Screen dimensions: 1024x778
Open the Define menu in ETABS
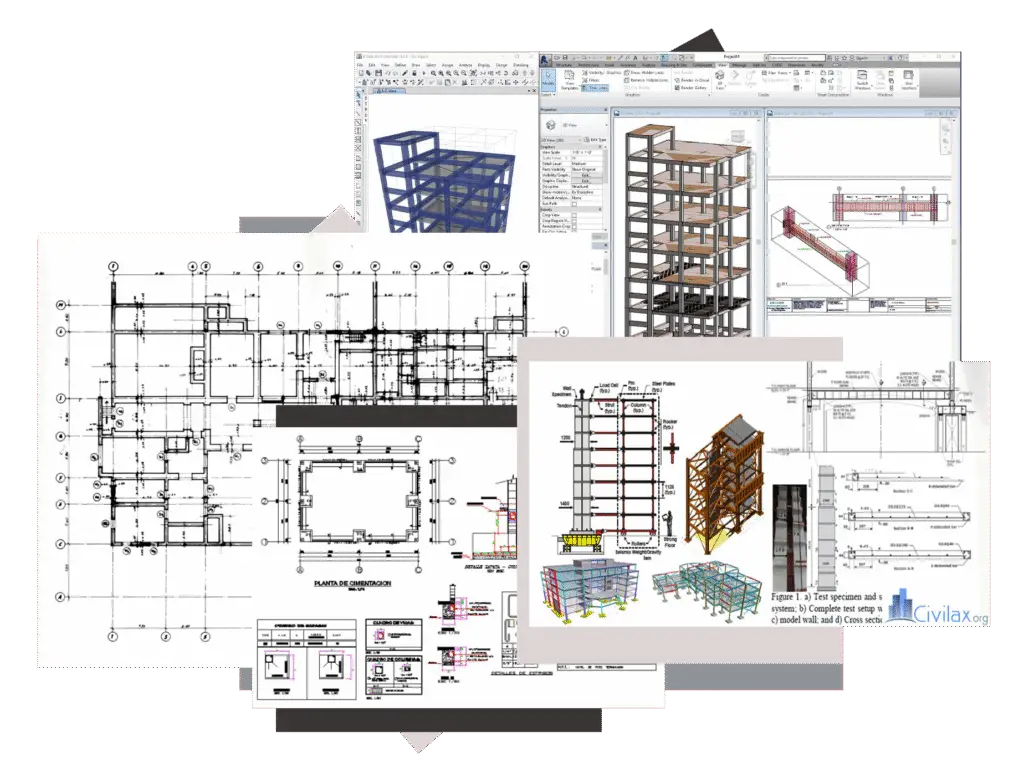(x=400, y=65)
